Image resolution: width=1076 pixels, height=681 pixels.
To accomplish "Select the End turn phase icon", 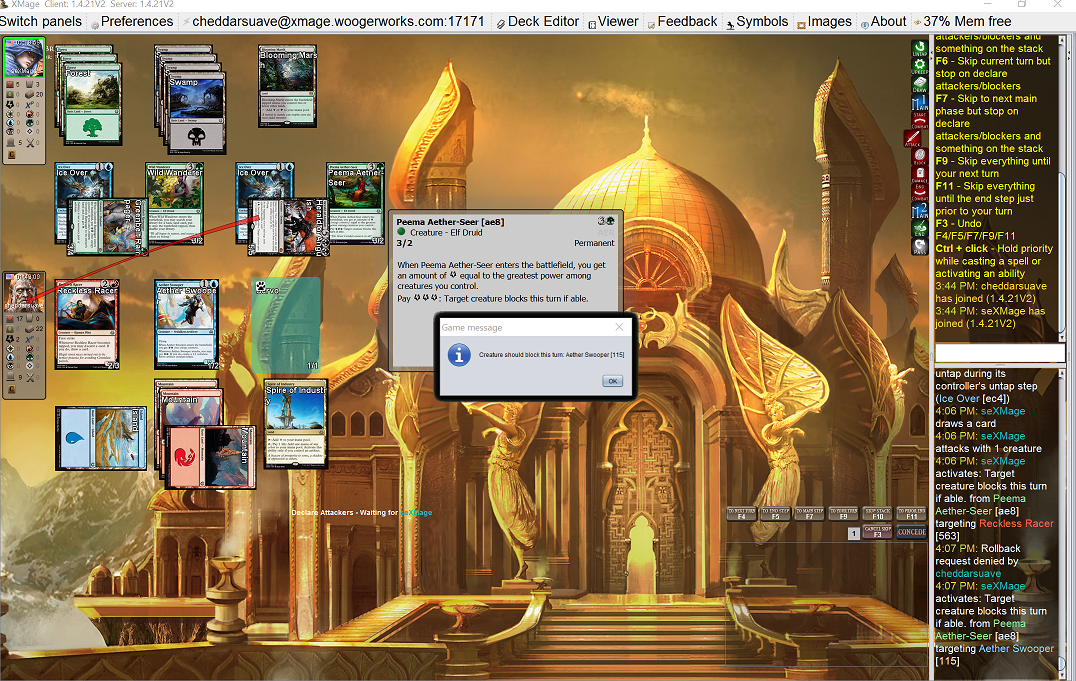I will (x=920, y=229).
